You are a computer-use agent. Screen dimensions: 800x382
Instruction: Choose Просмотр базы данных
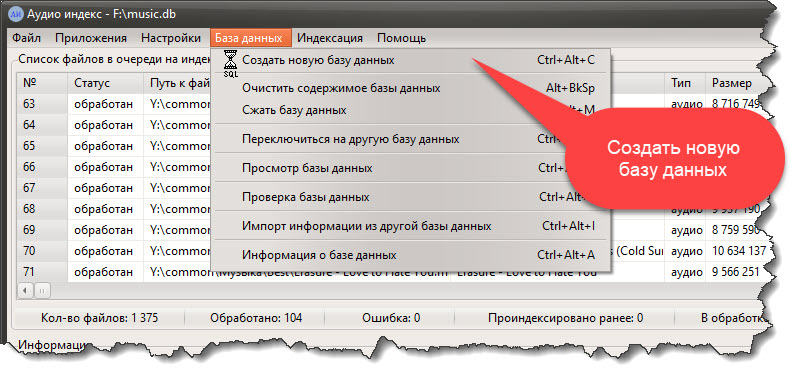tap(411, 168)
